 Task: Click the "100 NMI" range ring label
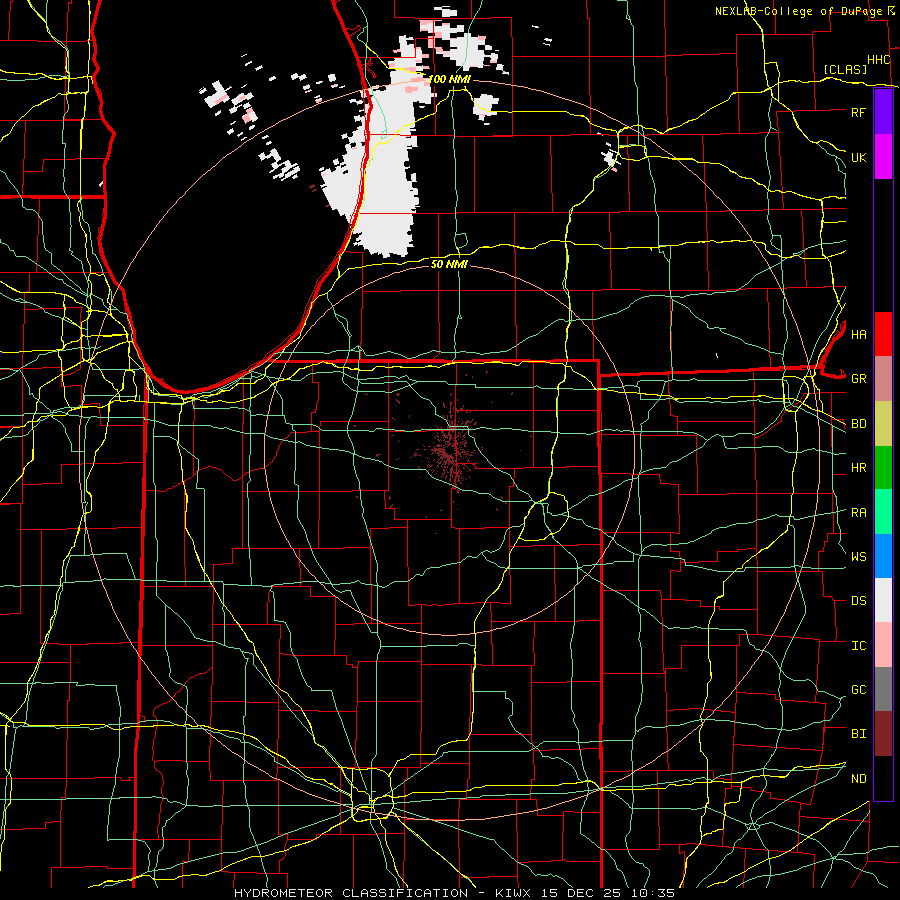click(449, 79)
